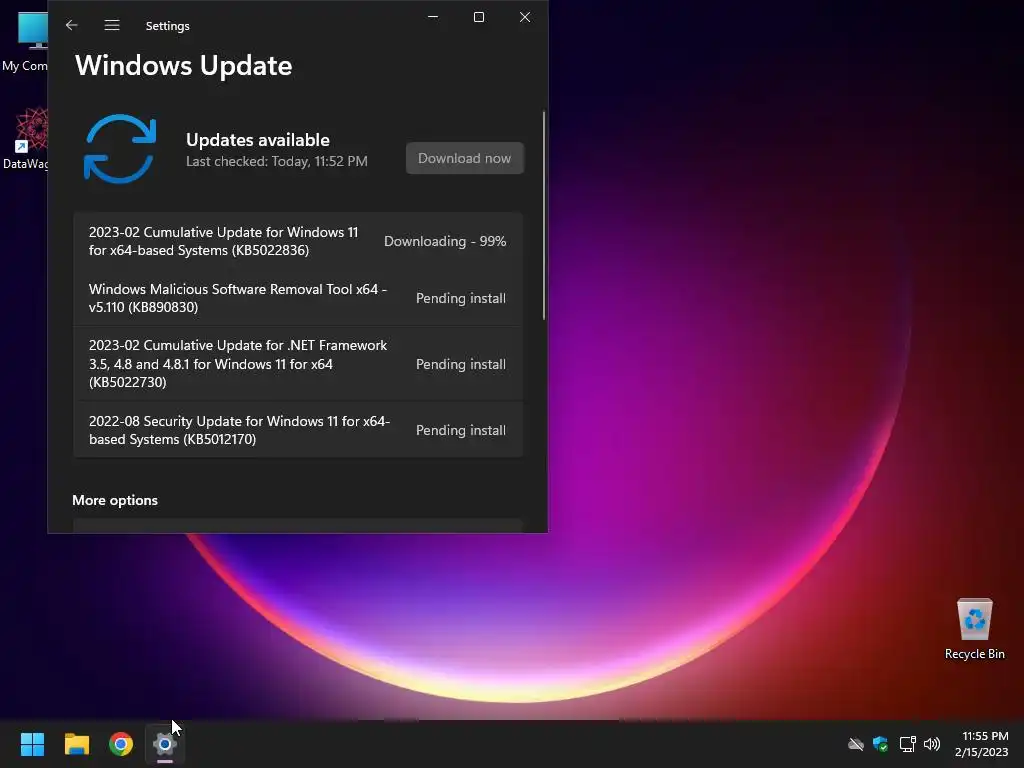
Task: Close the Settings window
Action: coord(525,17)
